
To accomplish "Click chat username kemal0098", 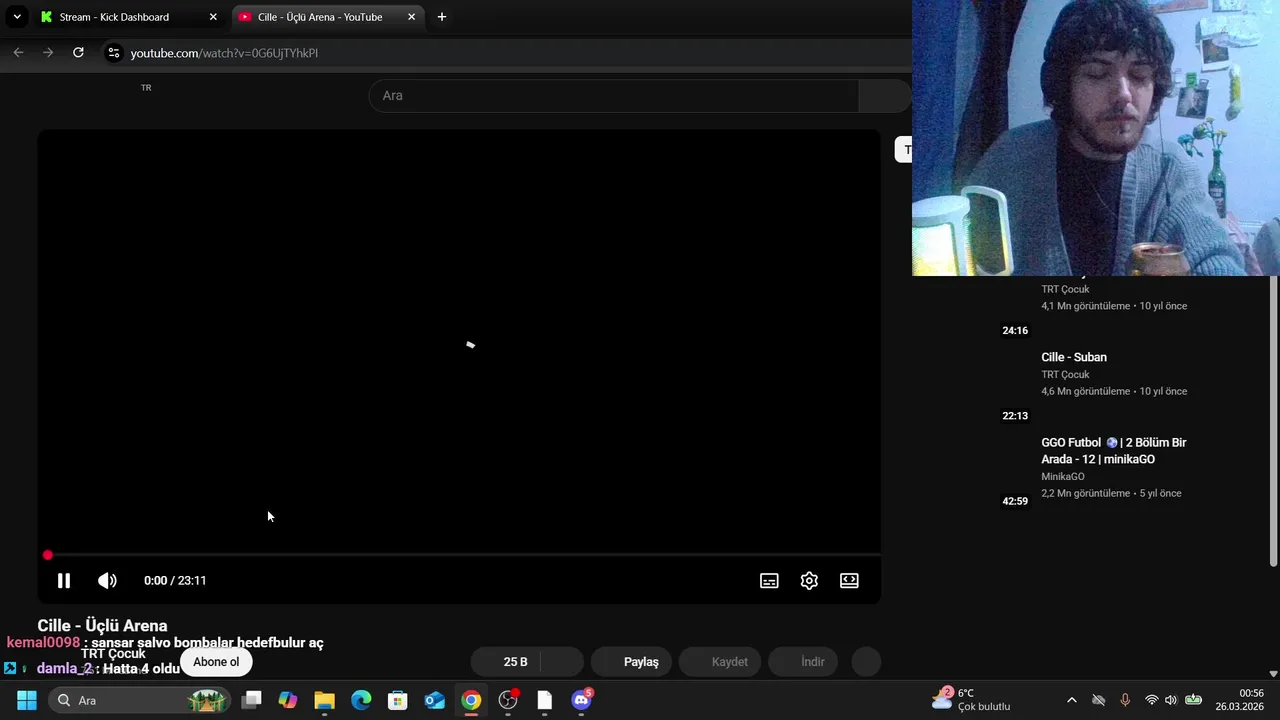I will pos(43,643).
